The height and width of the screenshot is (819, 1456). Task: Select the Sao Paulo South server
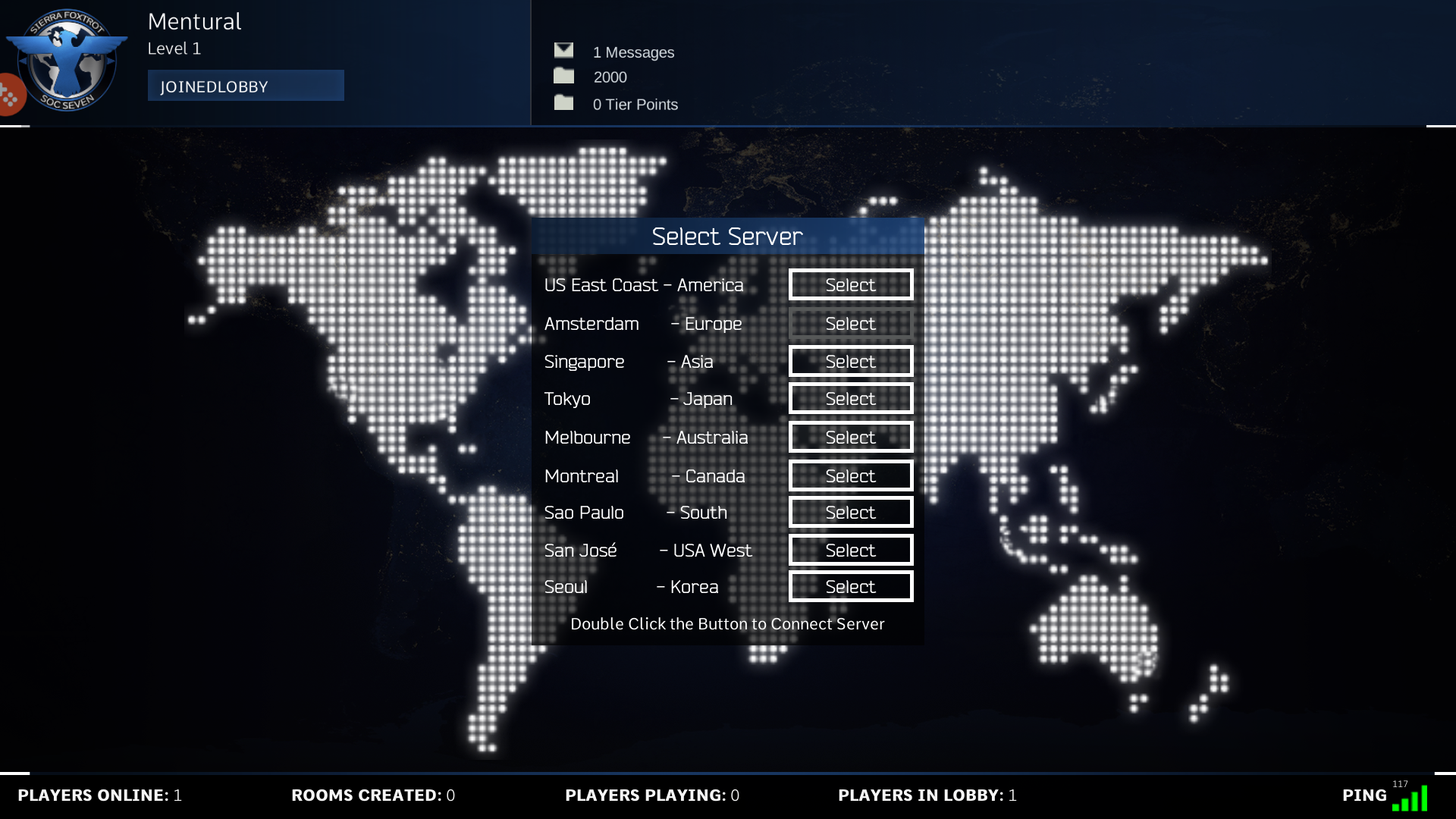point(850,513)
